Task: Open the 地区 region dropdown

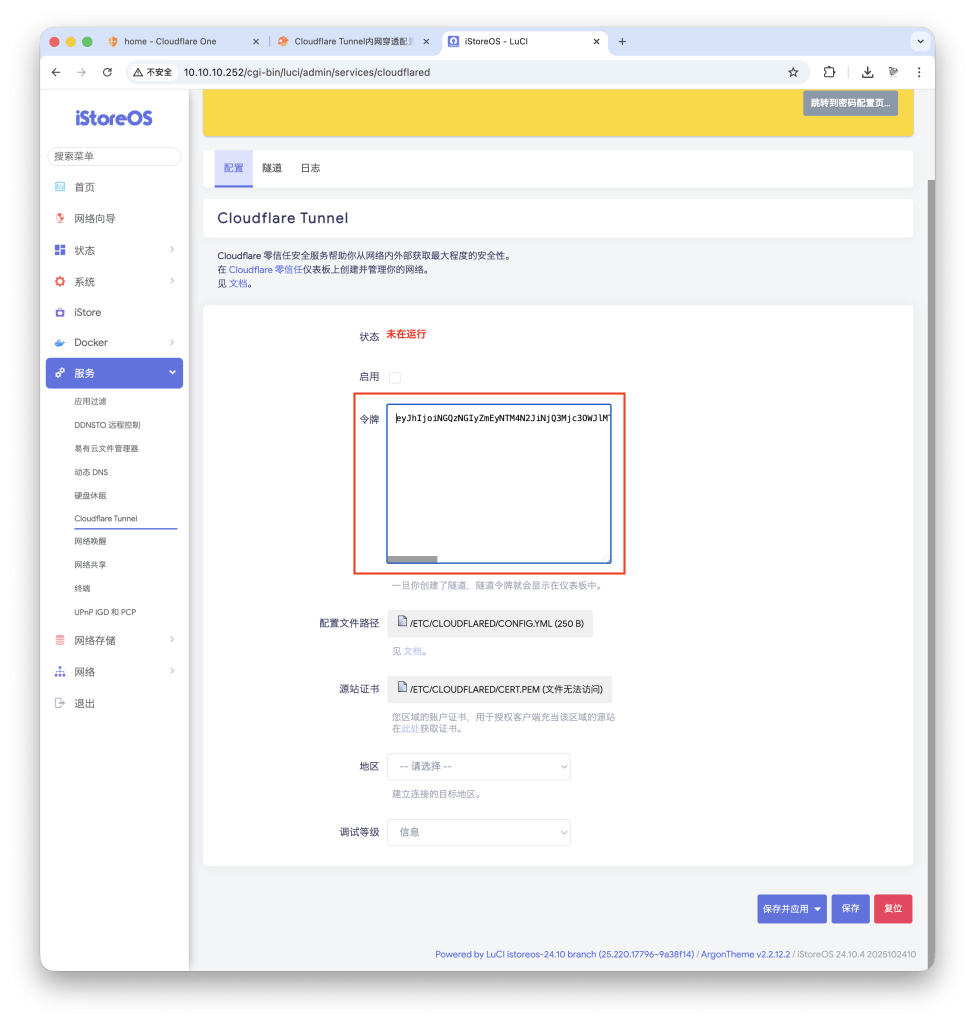Action: pos(478,767)
